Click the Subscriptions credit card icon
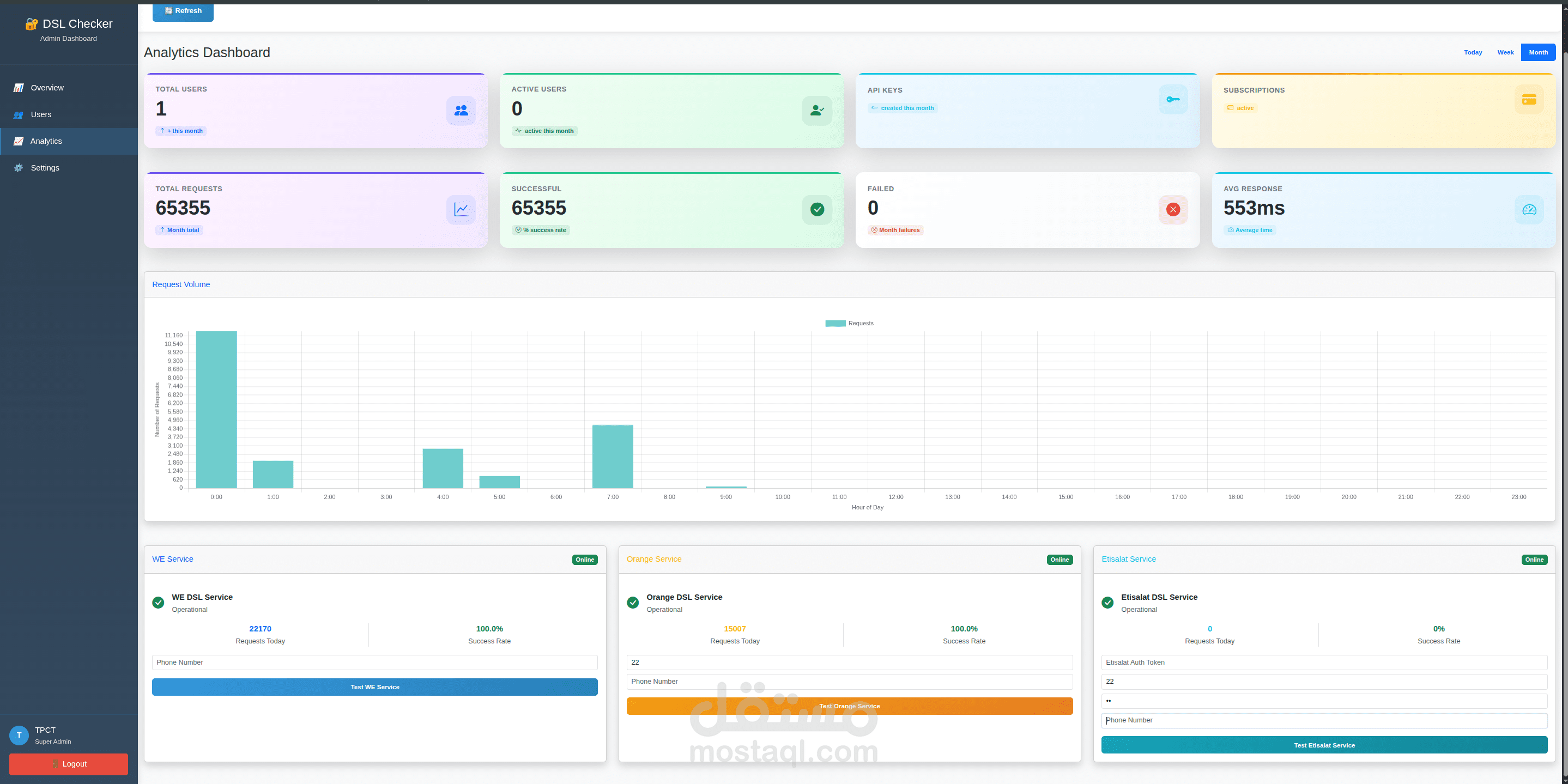The width and height of the screenshot is (1568, 784). click(x=1529, y=99)
